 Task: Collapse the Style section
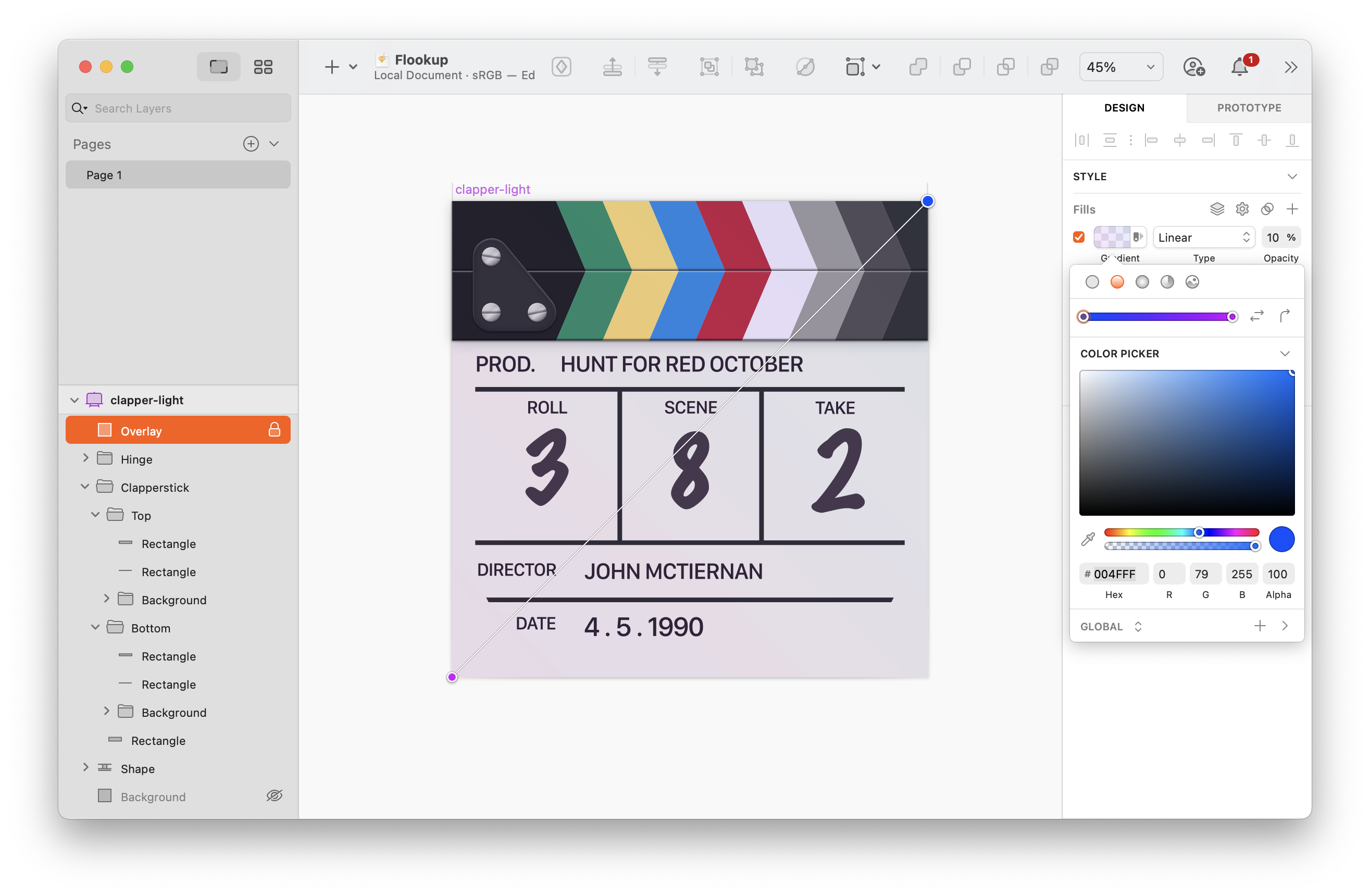click(1292, 177)
